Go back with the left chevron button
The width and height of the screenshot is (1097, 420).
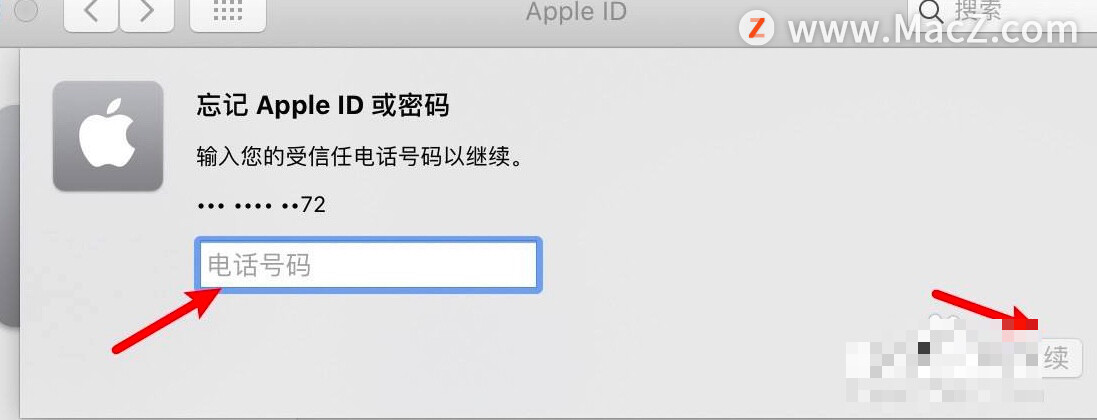click(x=90, y=14)
